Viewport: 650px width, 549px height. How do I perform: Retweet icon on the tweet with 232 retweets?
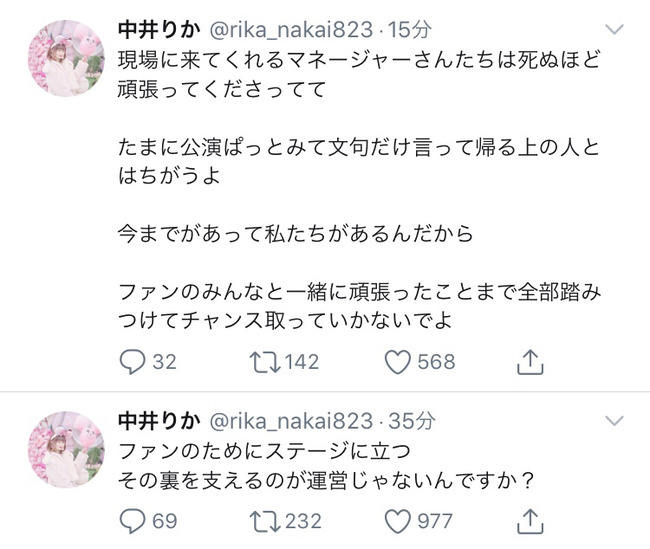[x=261, y=520]
